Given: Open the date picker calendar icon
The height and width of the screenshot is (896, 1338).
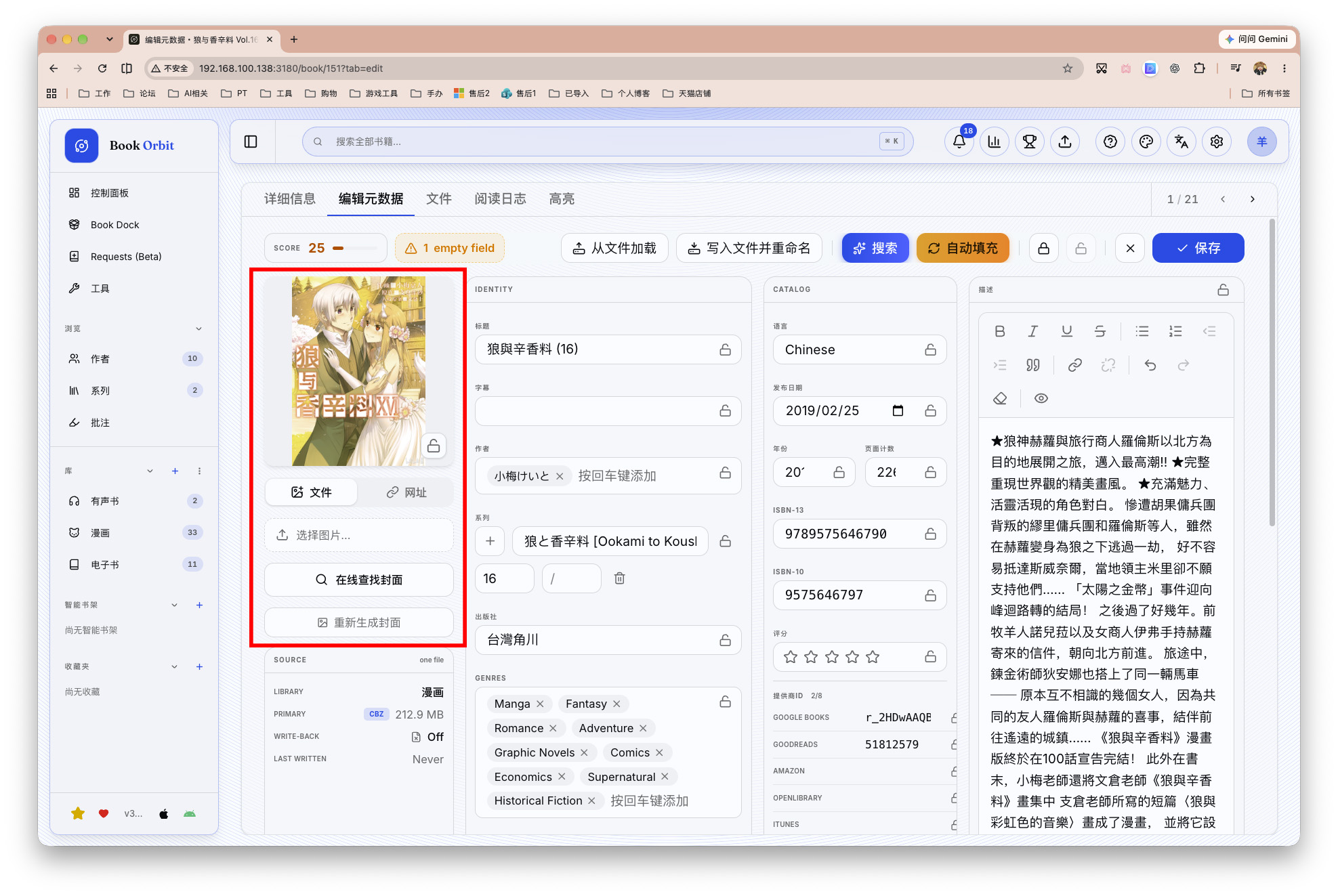Looking at the screenshot, I should 898,410.
